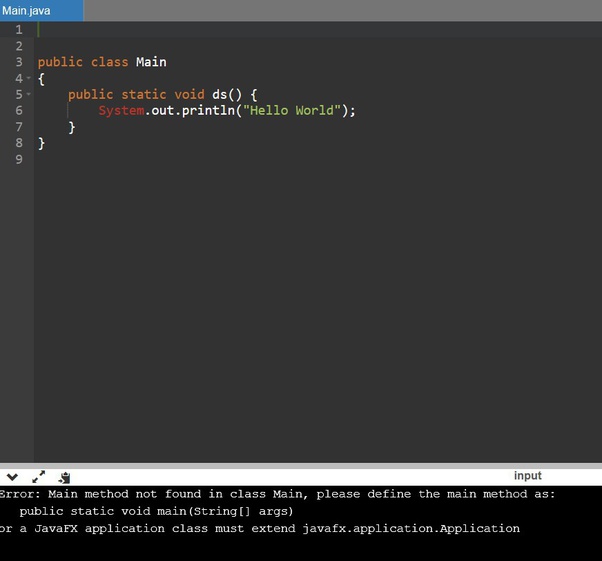Click "Error: Main method not found" console line
This screenshot has height=561, width=602.
click(277, 494)
